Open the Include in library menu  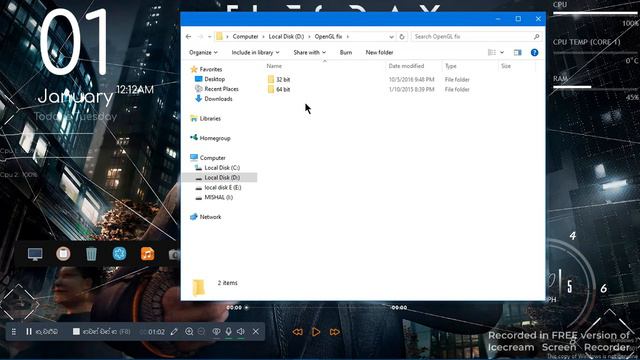[255, 52]
